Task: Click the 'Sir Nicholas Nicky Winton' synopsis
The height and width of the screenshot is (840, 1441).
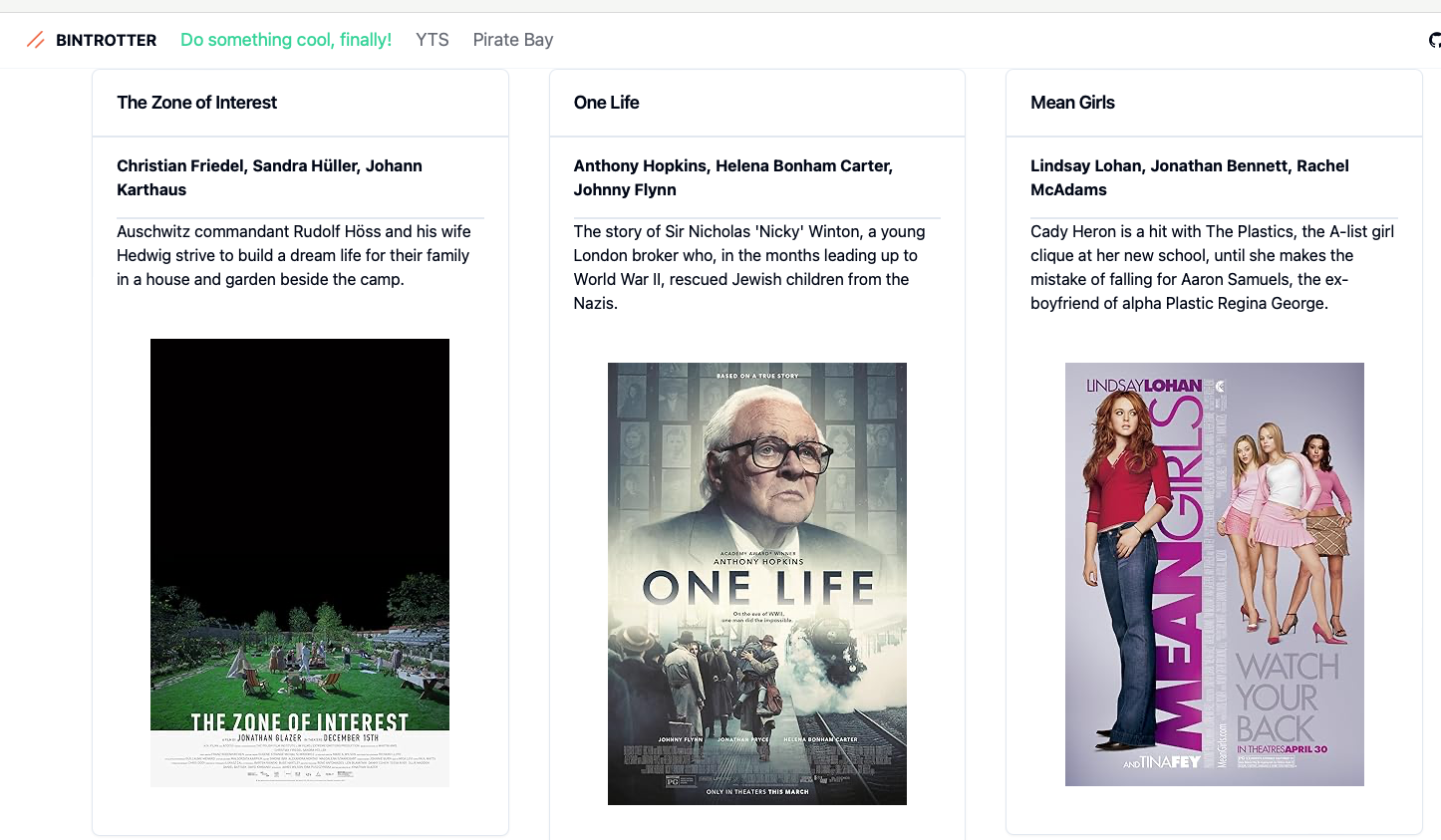Action: click(x=749, y=267)
